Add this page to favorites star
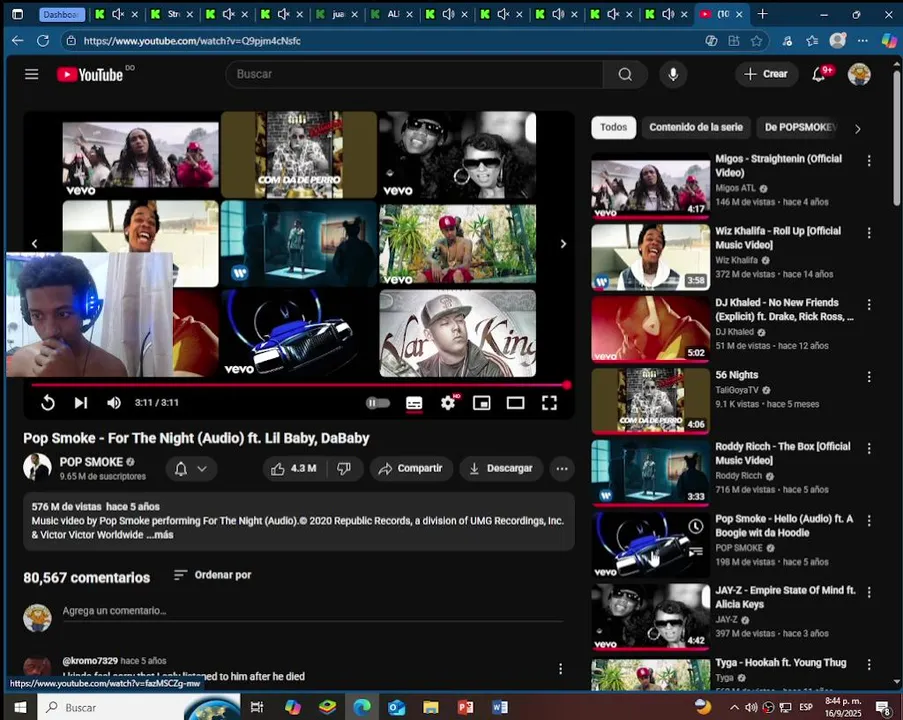The height and width of the screenshot is (720, 903). (x=756, y=41)
